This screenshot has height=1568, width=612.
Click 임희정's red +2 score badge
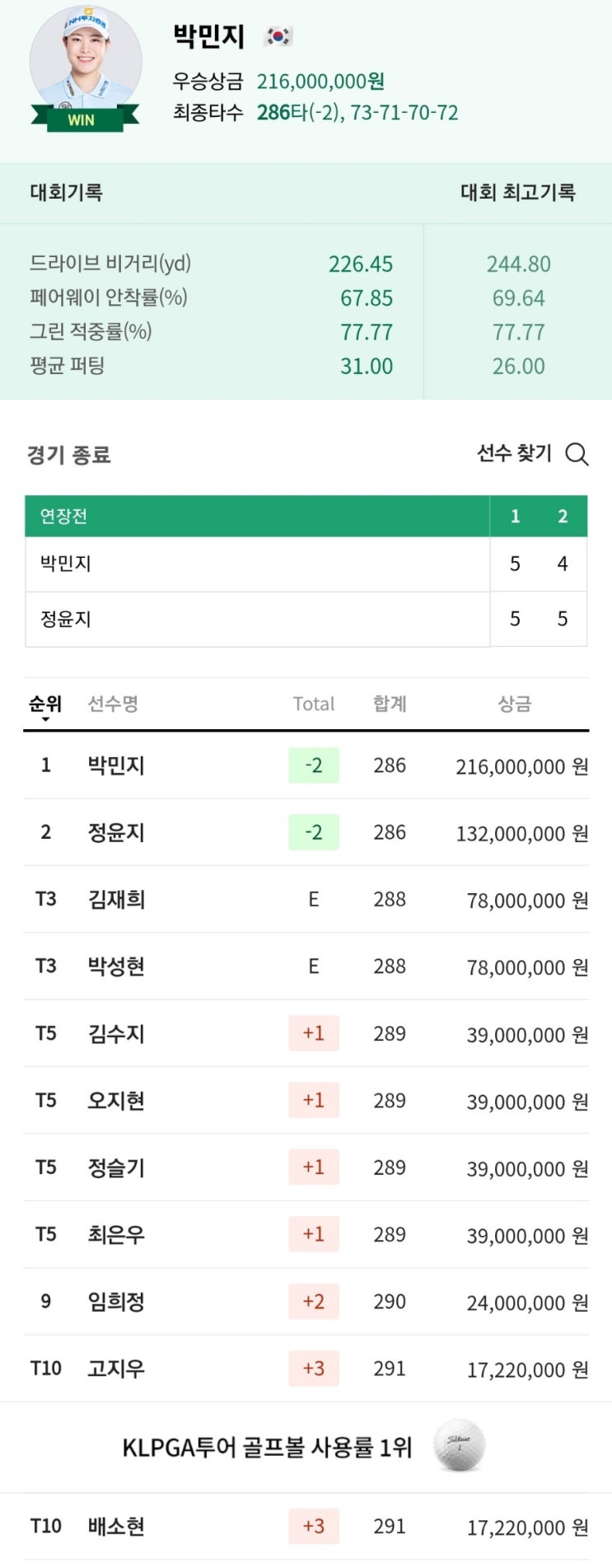tap(313, 1302)
